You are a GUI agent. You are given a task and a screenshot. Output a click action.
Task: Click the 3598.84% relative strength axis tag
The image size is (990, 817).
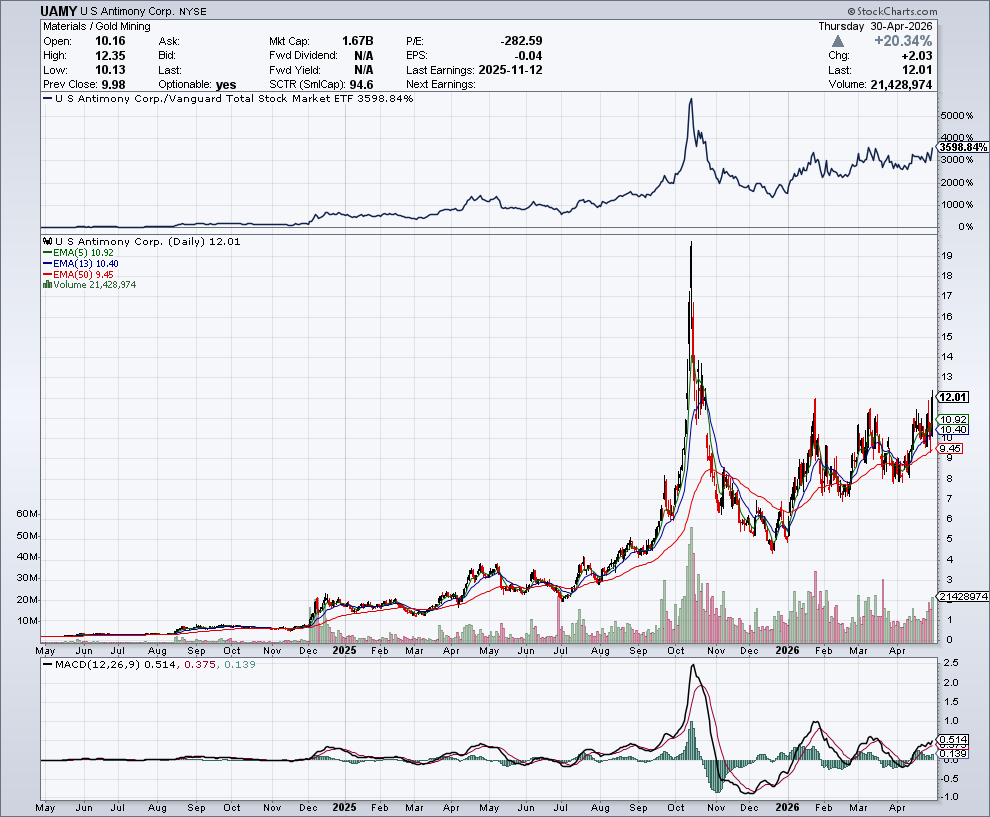pyautogui.click(x=962, y=147)
